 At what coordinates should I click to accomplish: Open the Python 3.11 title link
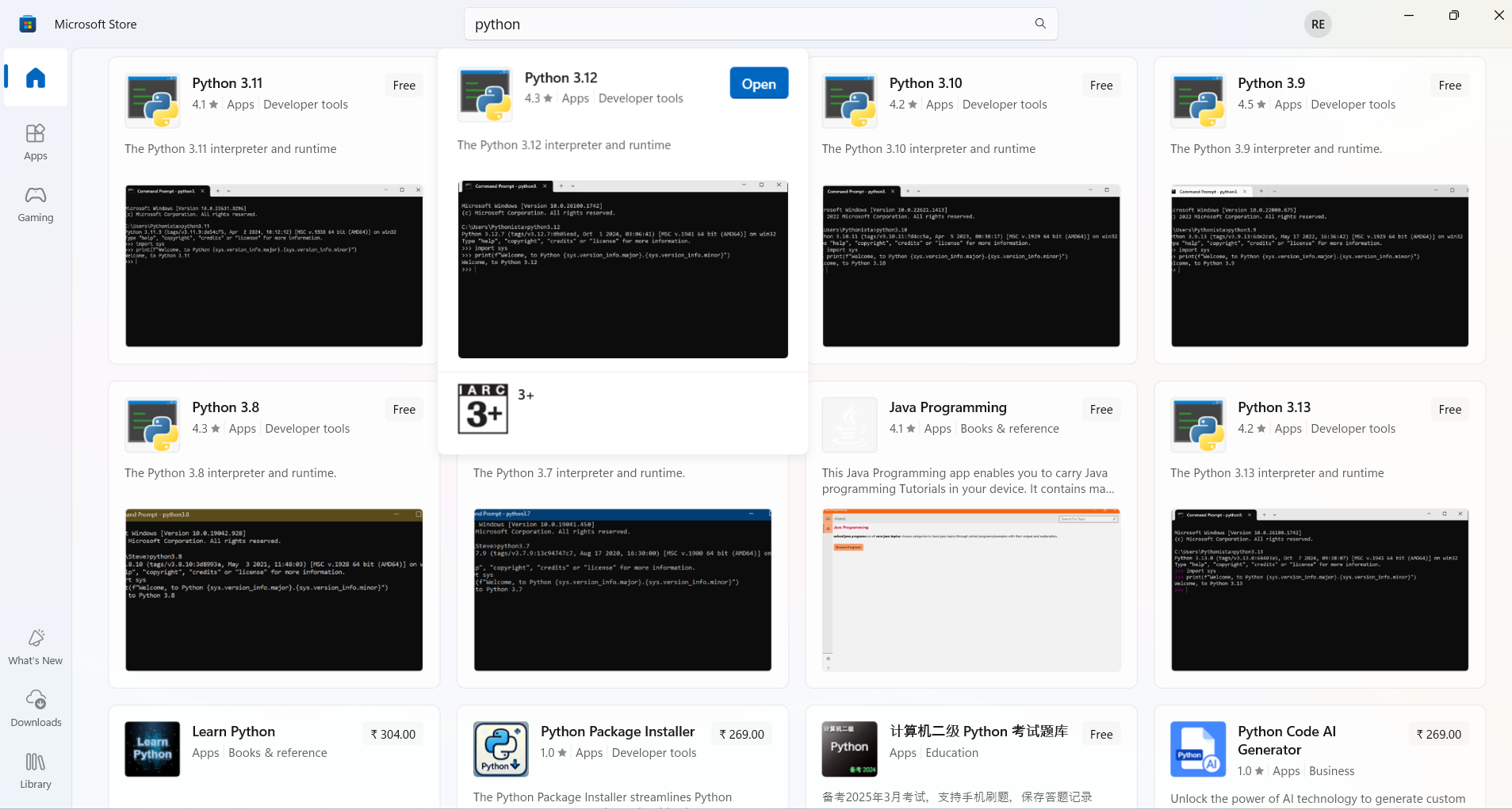(x=228, y=83)
